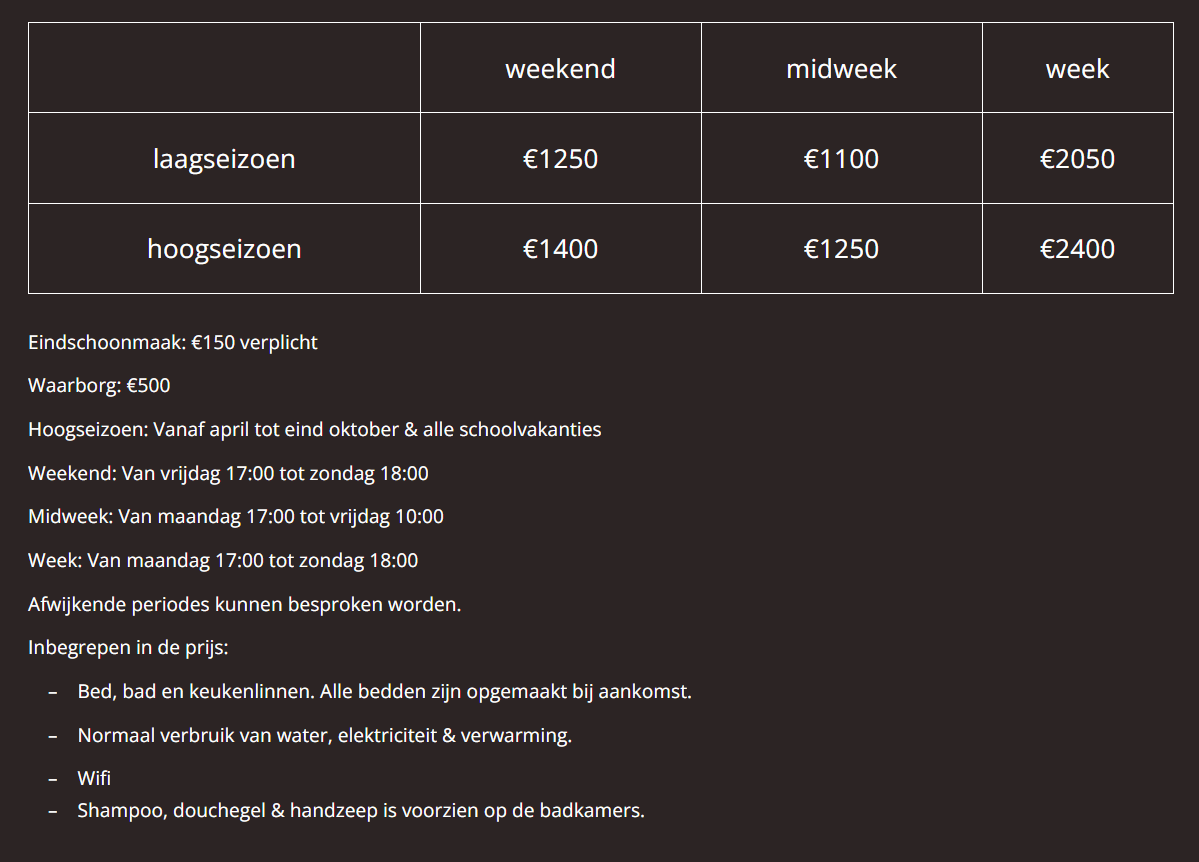The image size is (1199, 862).
Task: Click the hoogseizoen midweek price €1250
Action: [x=841, y=249]
